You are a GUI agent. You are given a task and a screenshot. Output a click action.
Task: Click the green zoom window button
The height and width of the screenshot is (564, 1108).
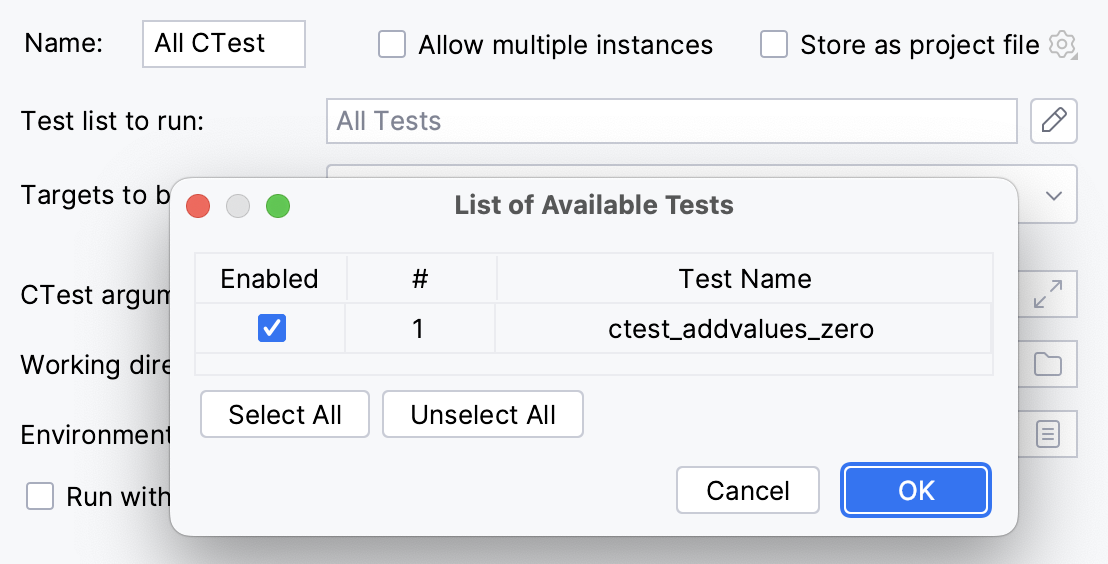[278, 206]
